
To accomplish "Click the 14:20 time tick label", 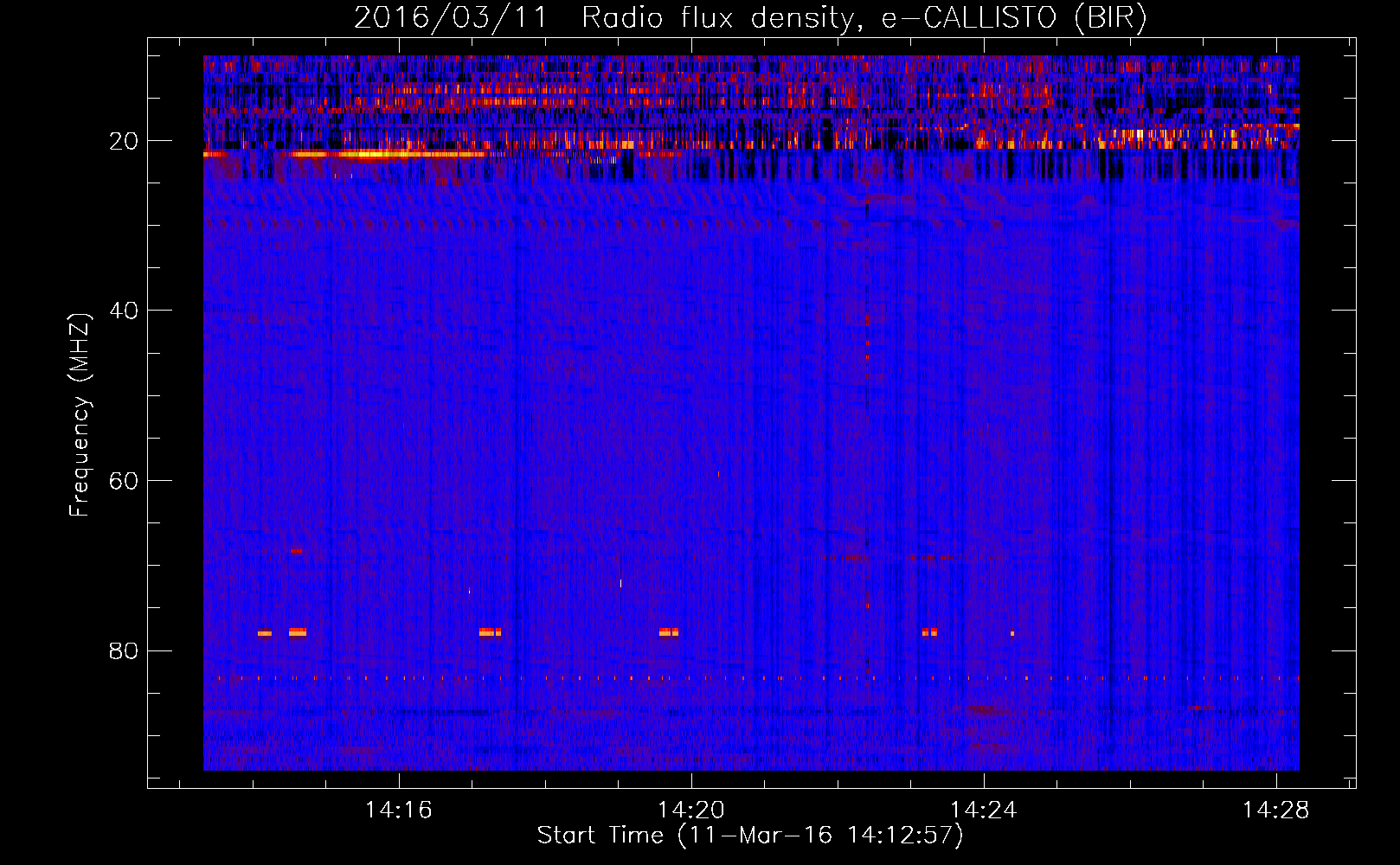I will pyautogui.click(x=690, y=811).
